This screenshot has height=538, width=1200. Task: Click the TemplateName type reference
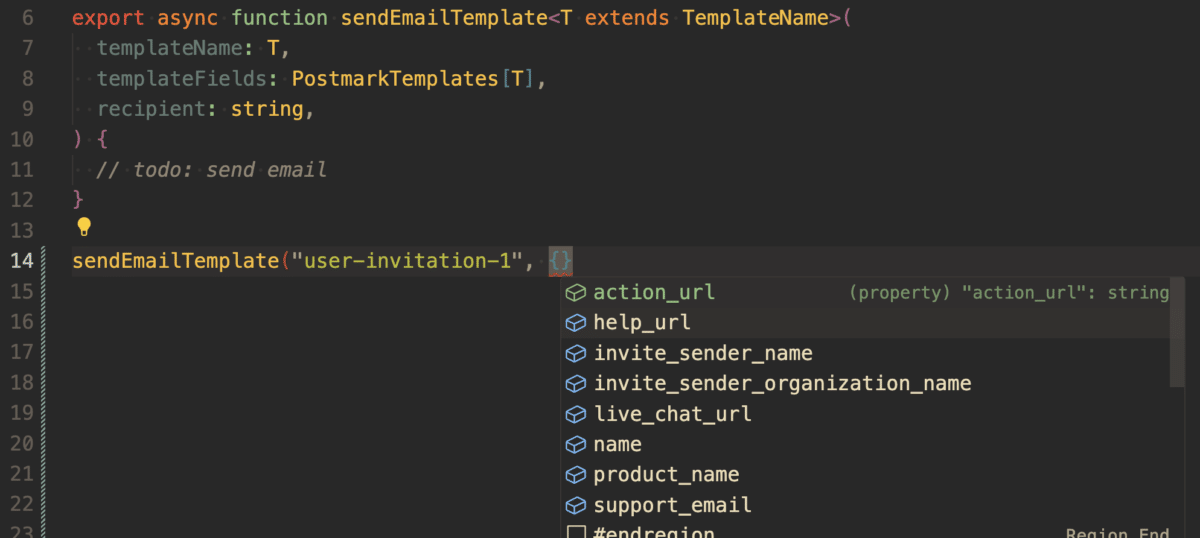(756, 18)
